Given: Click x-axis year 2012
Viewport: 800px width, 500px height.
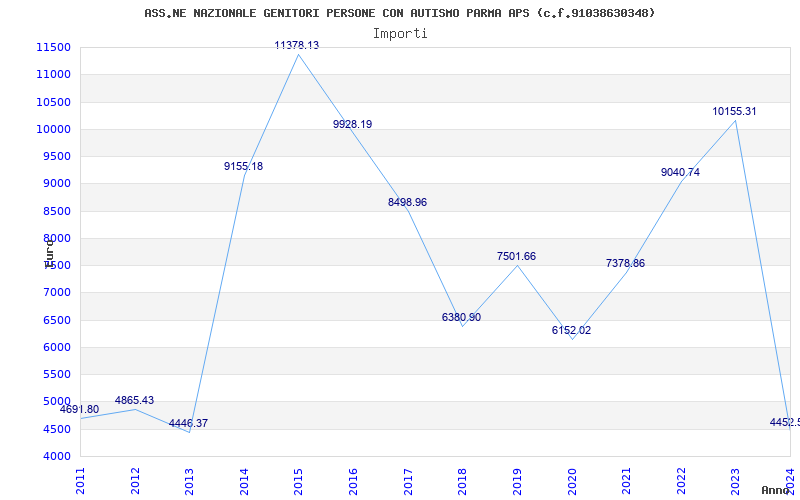Looking at the screenshot, I should 135,481.
